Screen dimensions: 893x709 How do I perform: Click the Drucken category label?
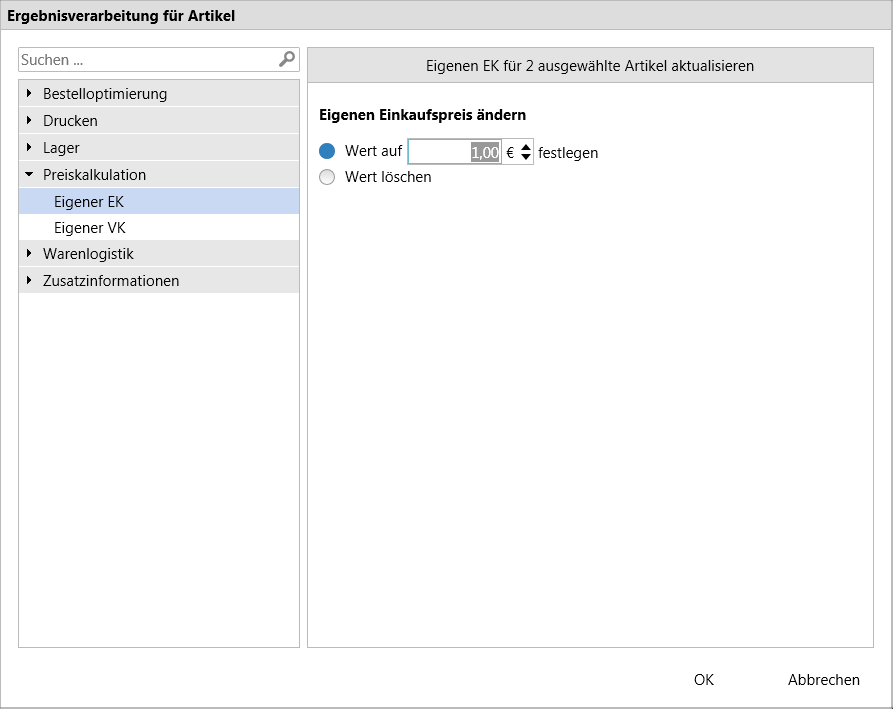tap(70, 121)
